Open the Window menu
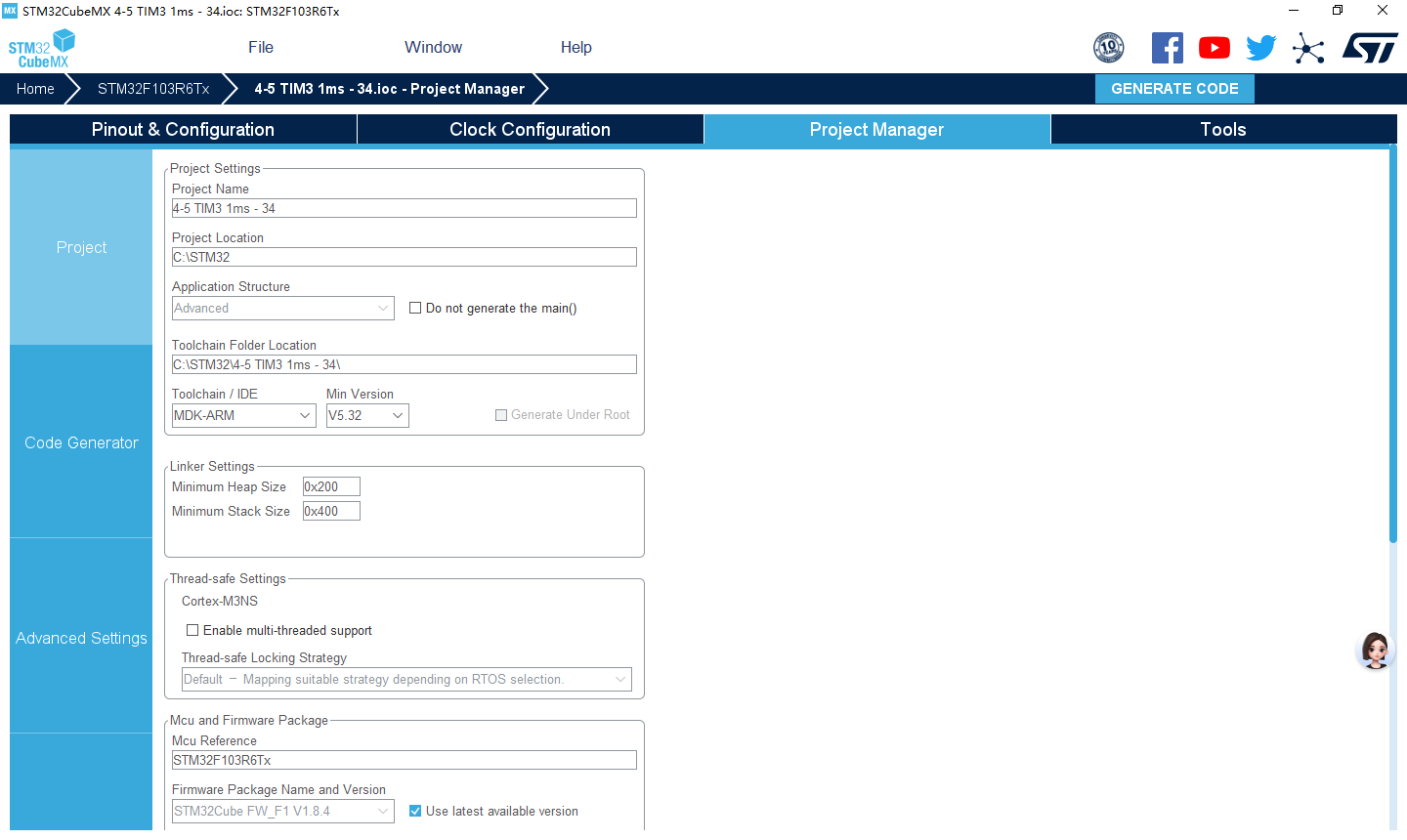 pyautogui.click(x=433, y=47)
